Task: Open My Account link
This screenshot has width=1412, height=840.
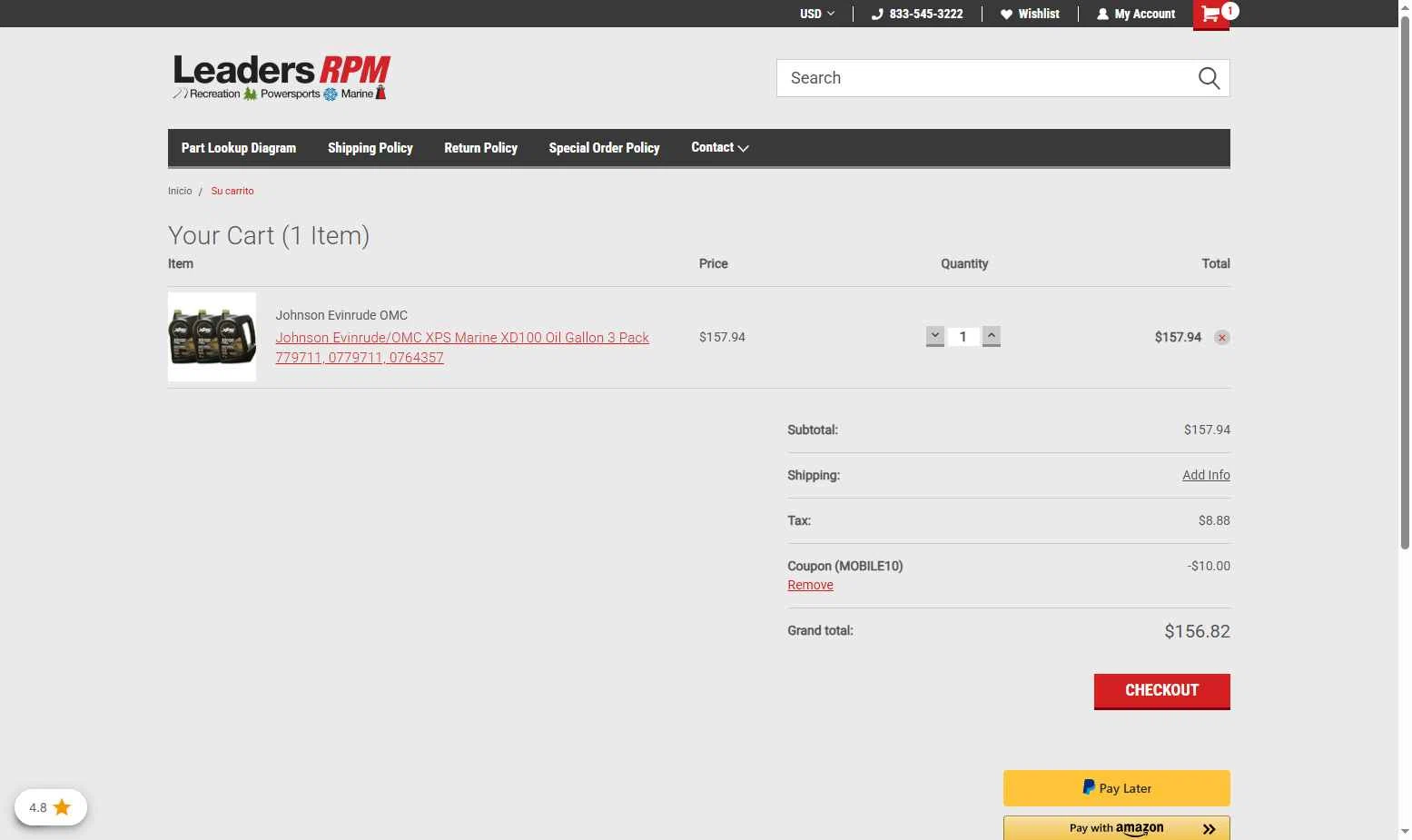Action: click(x=1136, y=14)
